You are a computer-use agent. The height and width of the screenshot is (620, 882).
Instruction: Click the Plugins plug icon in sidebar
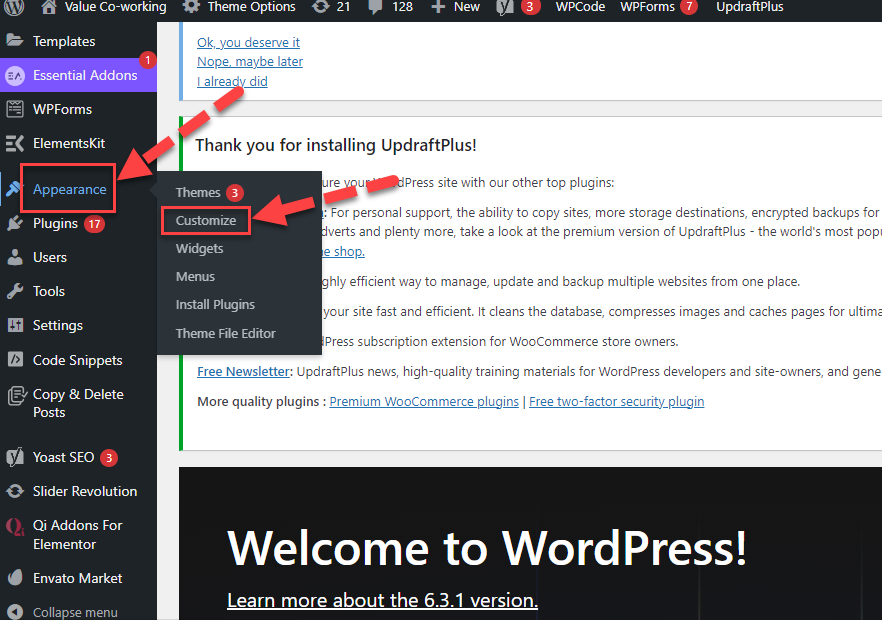(x=15, y=223)
